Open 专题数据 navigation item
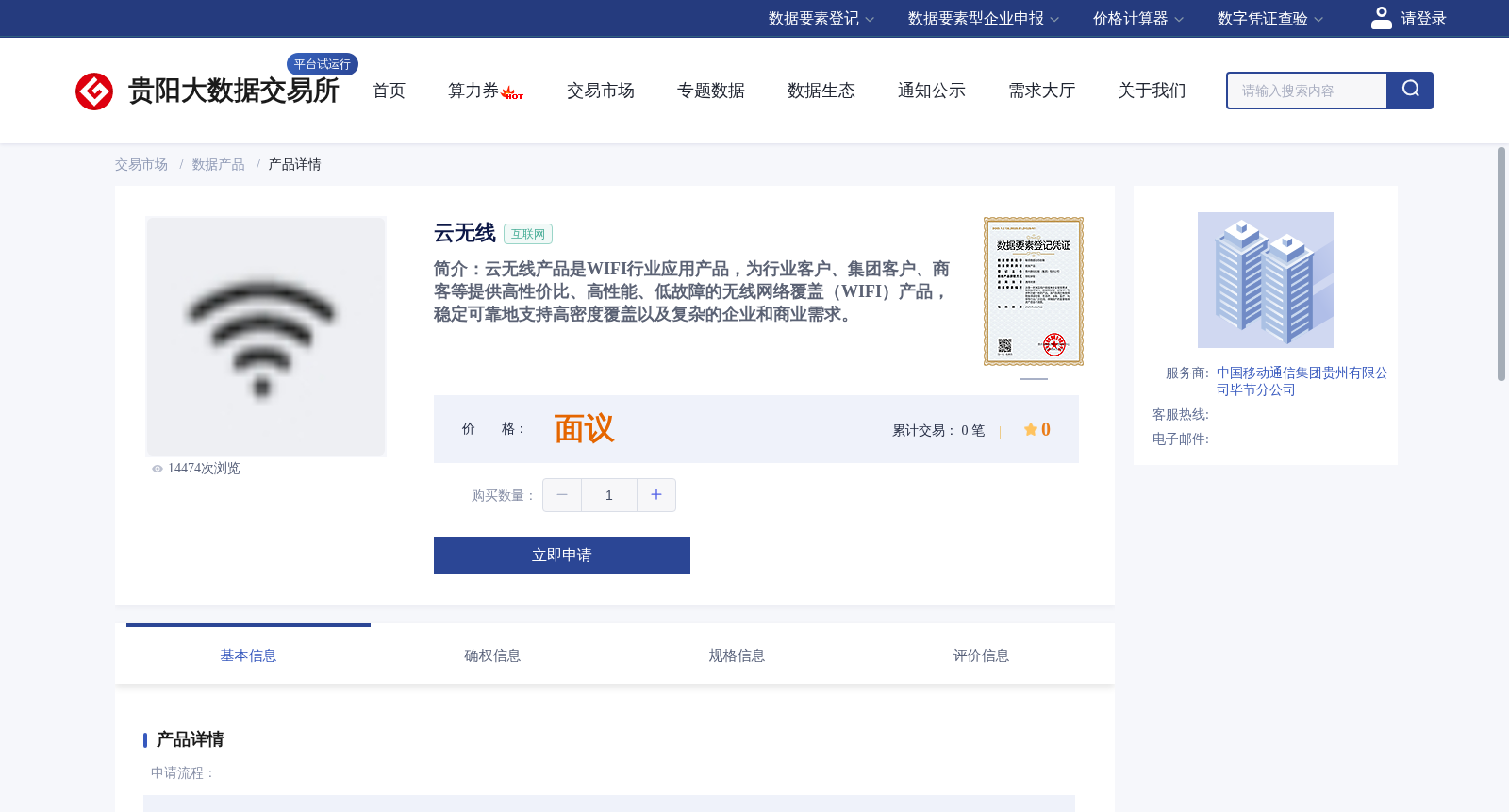 711,91
